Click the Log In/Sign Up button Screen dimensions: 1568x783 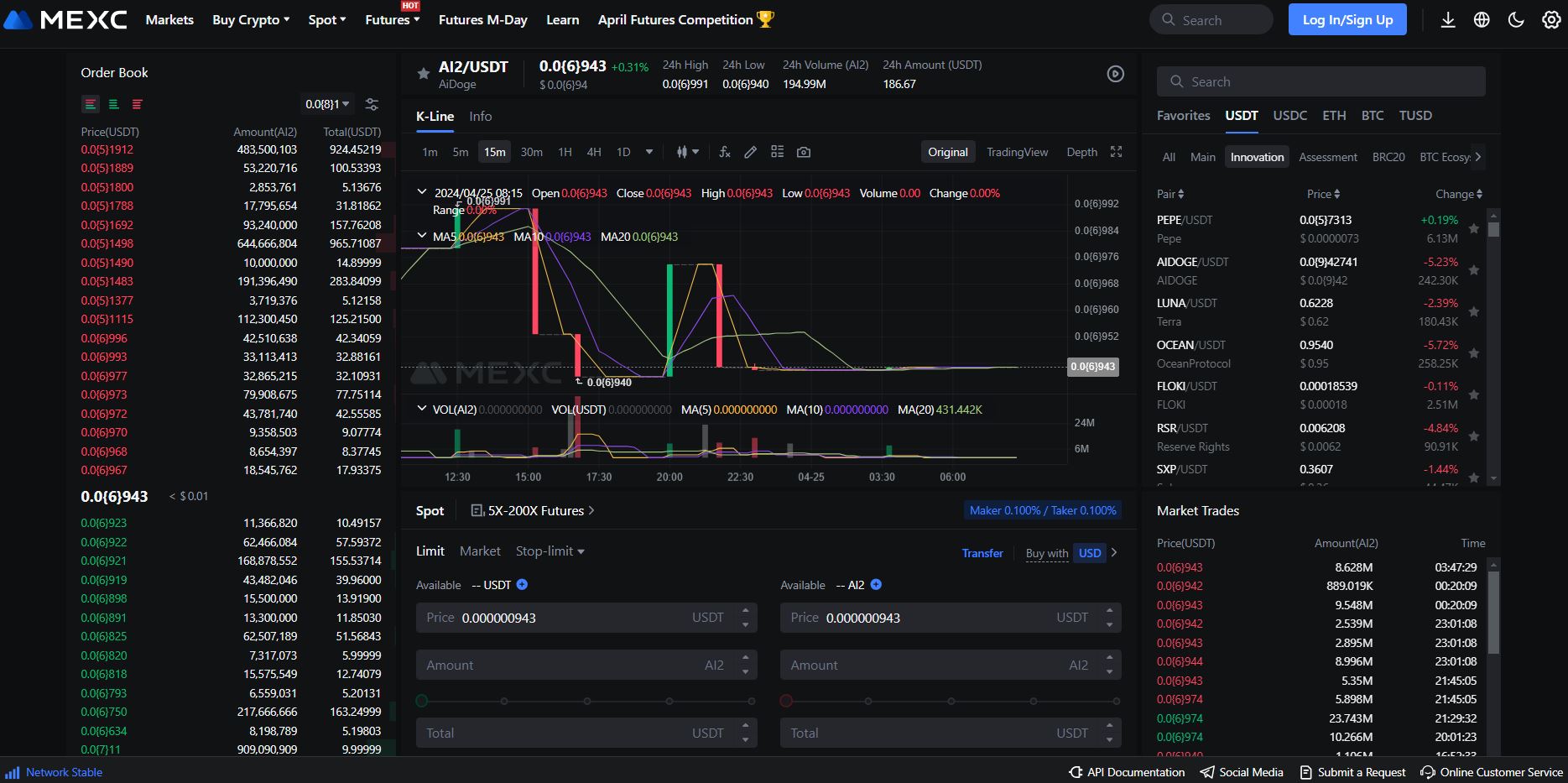click(1347, 19)
